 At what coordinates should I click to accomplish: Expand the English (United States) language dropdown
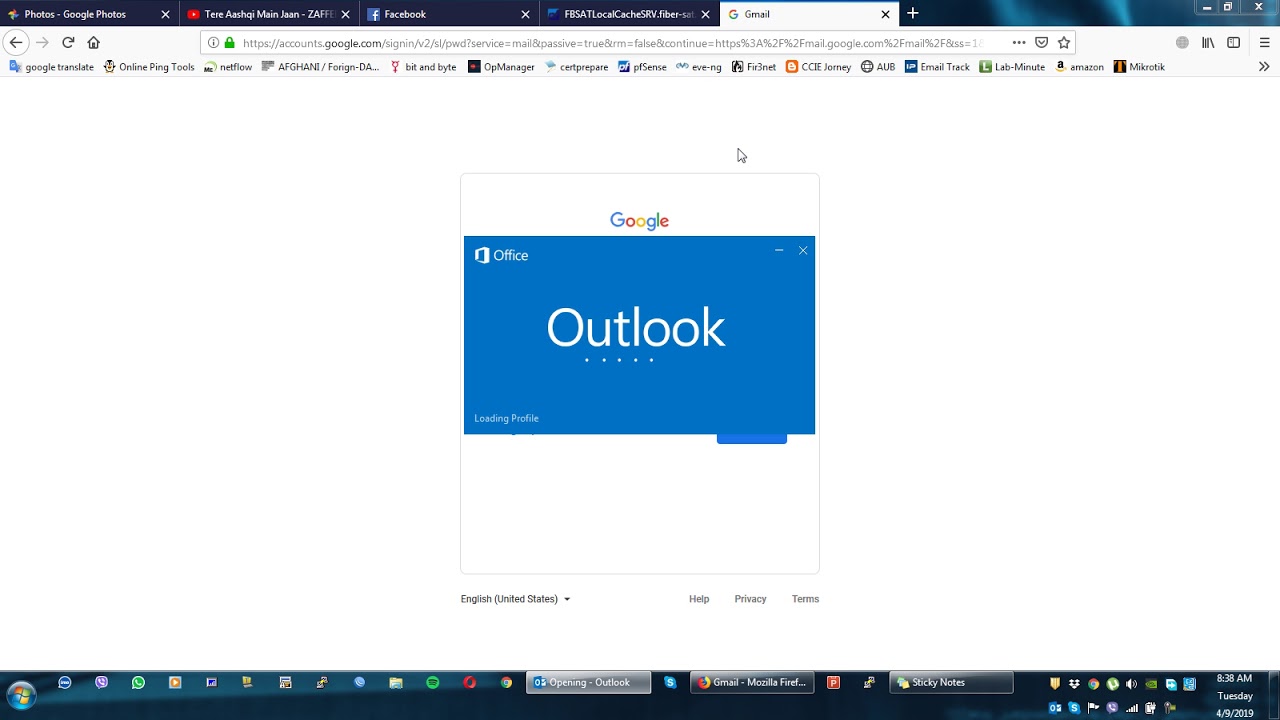[515, 599]
